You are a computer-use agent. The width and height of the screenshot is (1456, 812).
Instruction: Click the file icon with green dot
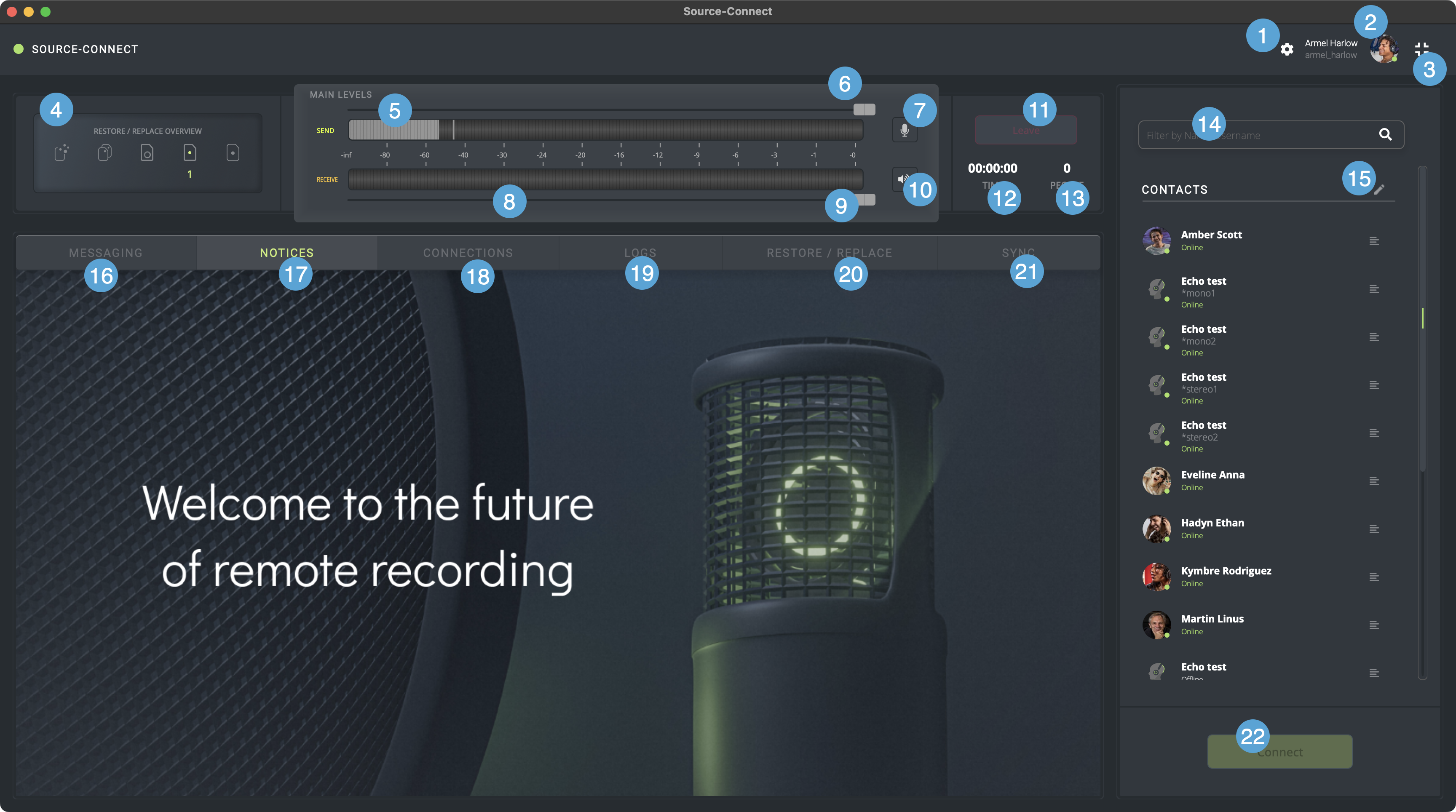(190, 152)
